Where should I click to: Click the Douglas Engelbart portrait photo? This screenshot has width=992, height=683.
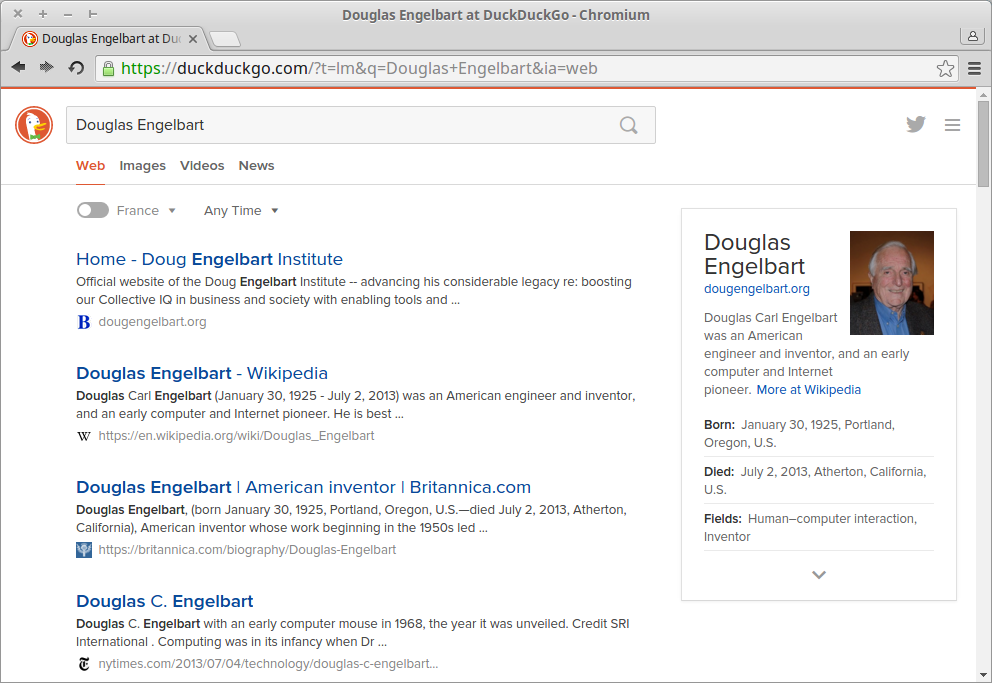[891, 283]
